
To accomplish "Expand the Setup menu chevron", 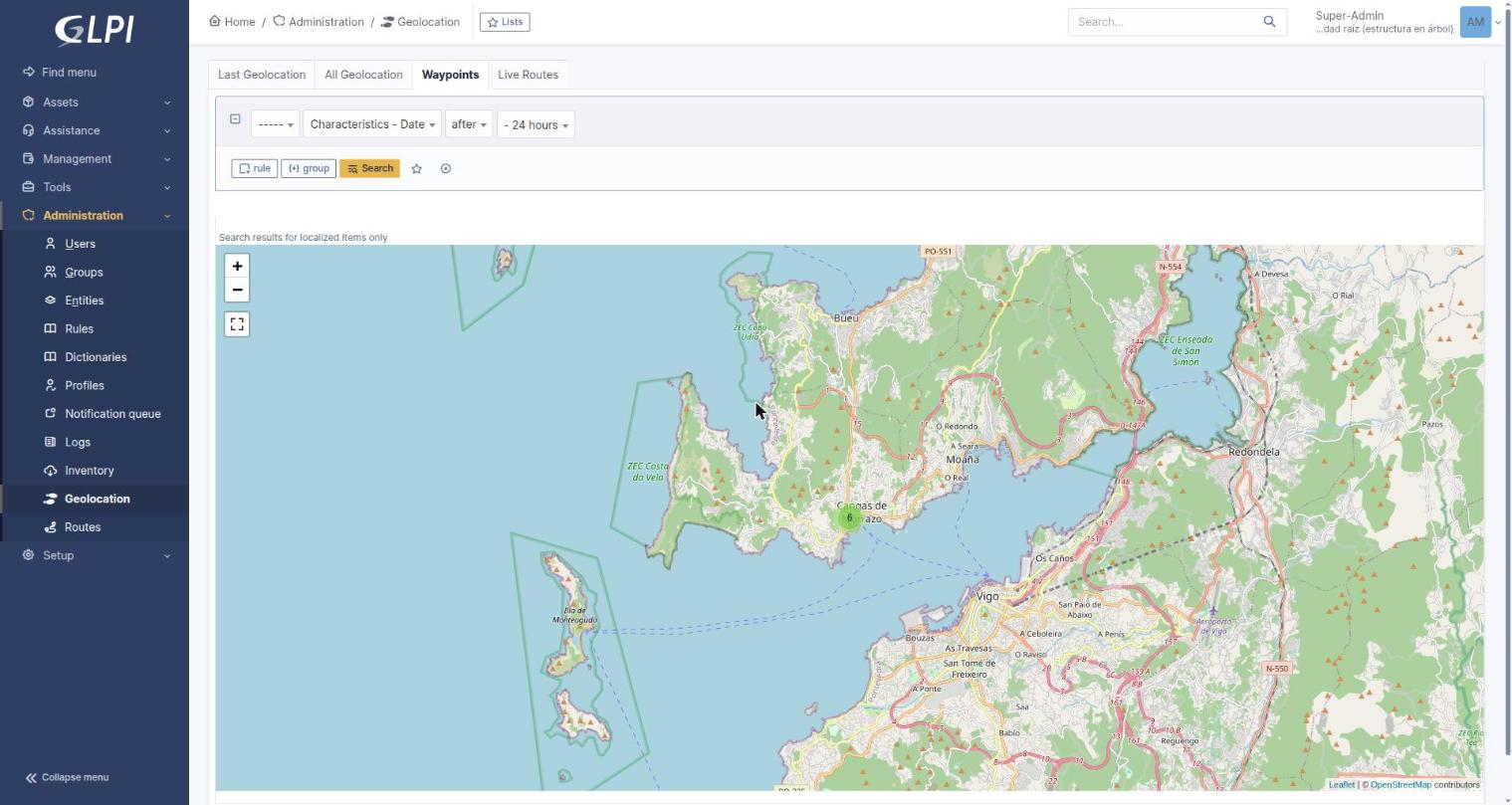I will 167,555.
